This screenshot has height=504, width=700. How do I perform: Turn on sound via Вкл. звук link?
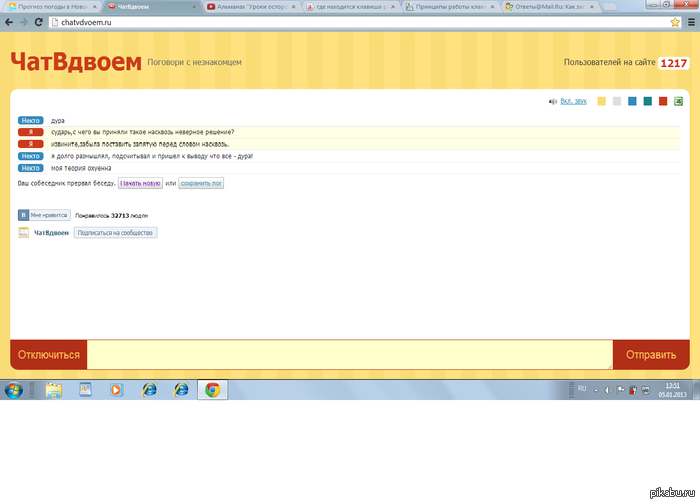tap(573, 101)
